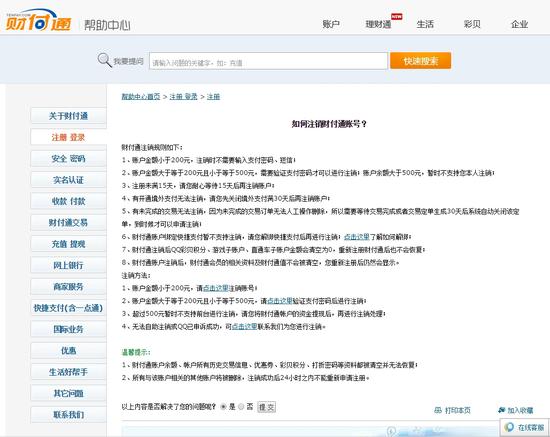Open sidebar item 网上银行
The image size is (550, 437).
(x=68, y=265)
